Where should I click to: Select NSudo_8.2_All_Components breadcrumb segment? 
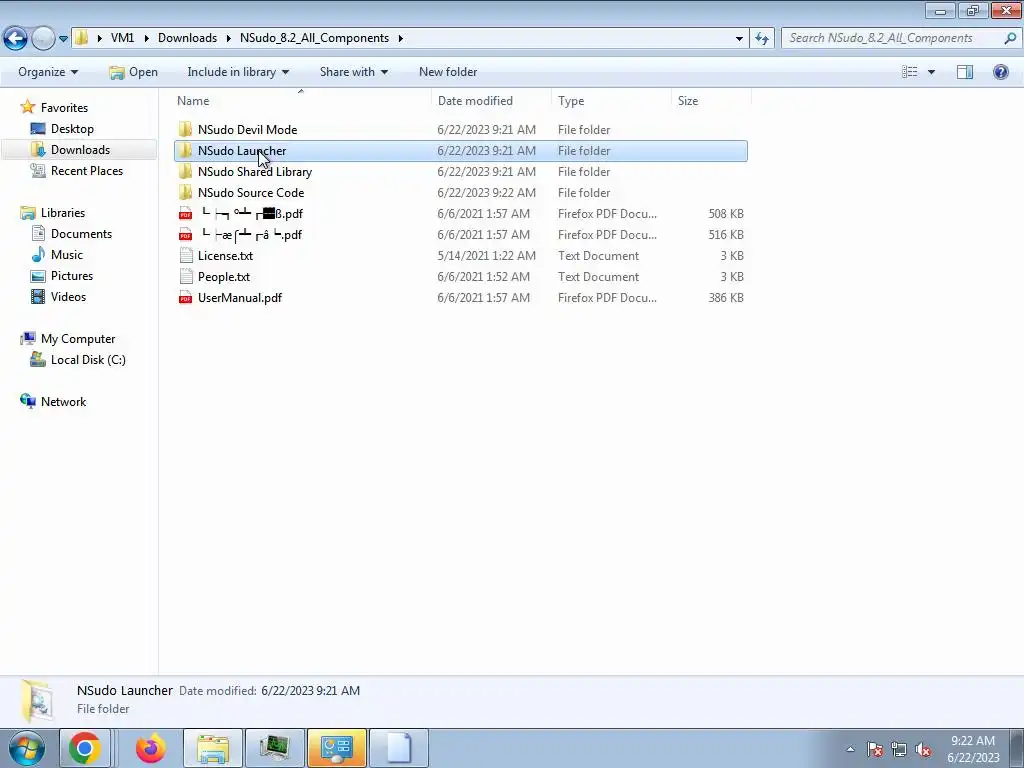point(314,38)
